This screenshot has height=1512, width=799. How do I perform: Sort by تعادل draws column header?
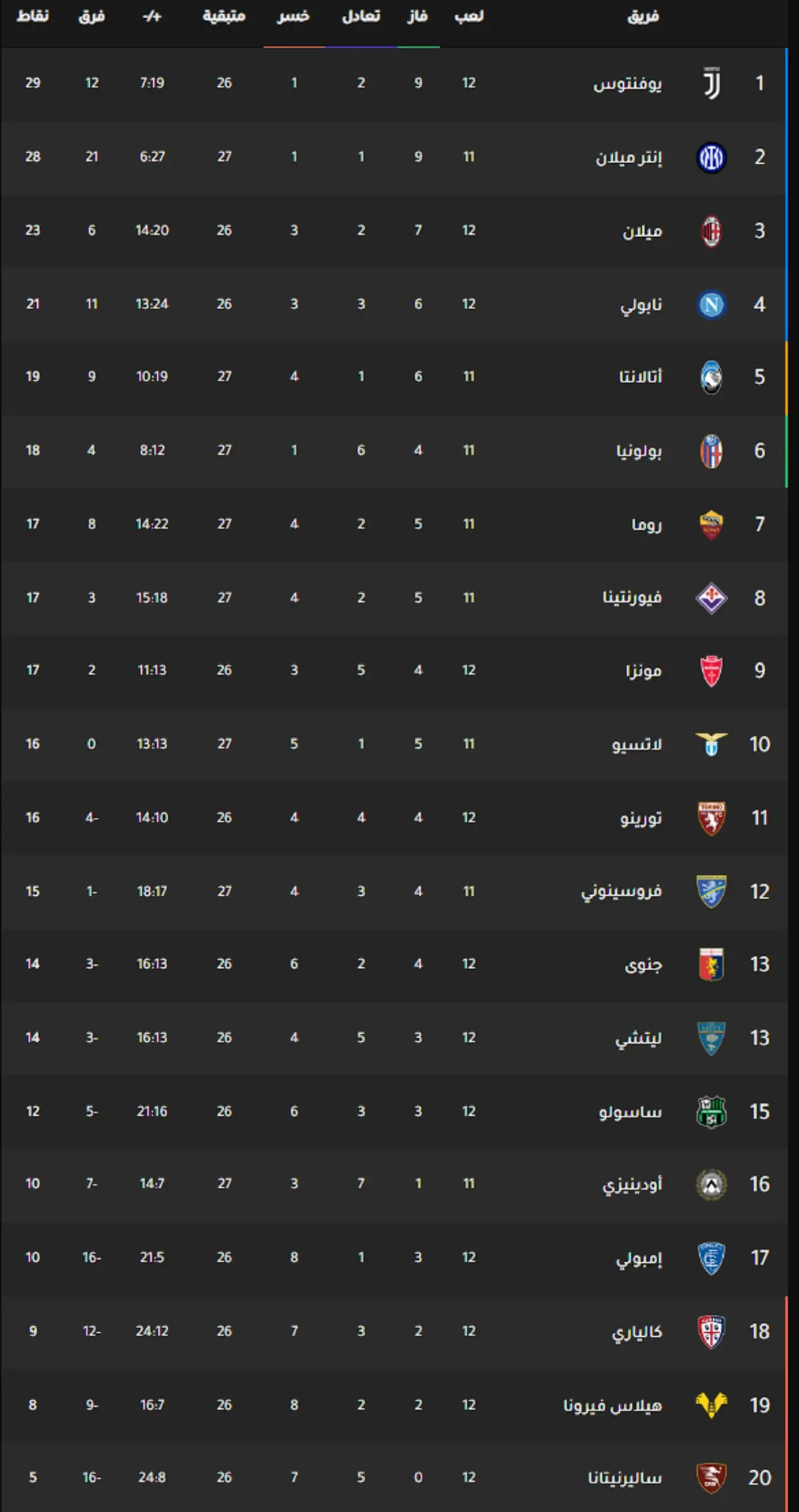361,17
